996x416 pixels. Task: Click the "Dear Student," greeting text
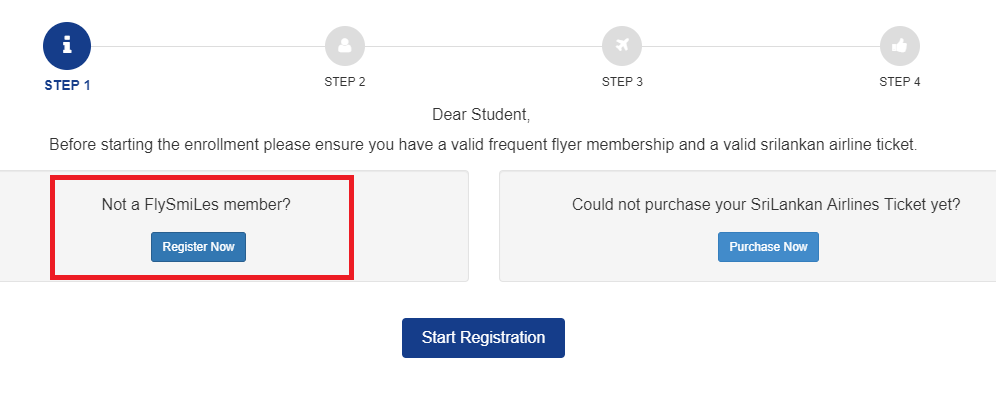point(481,114)
